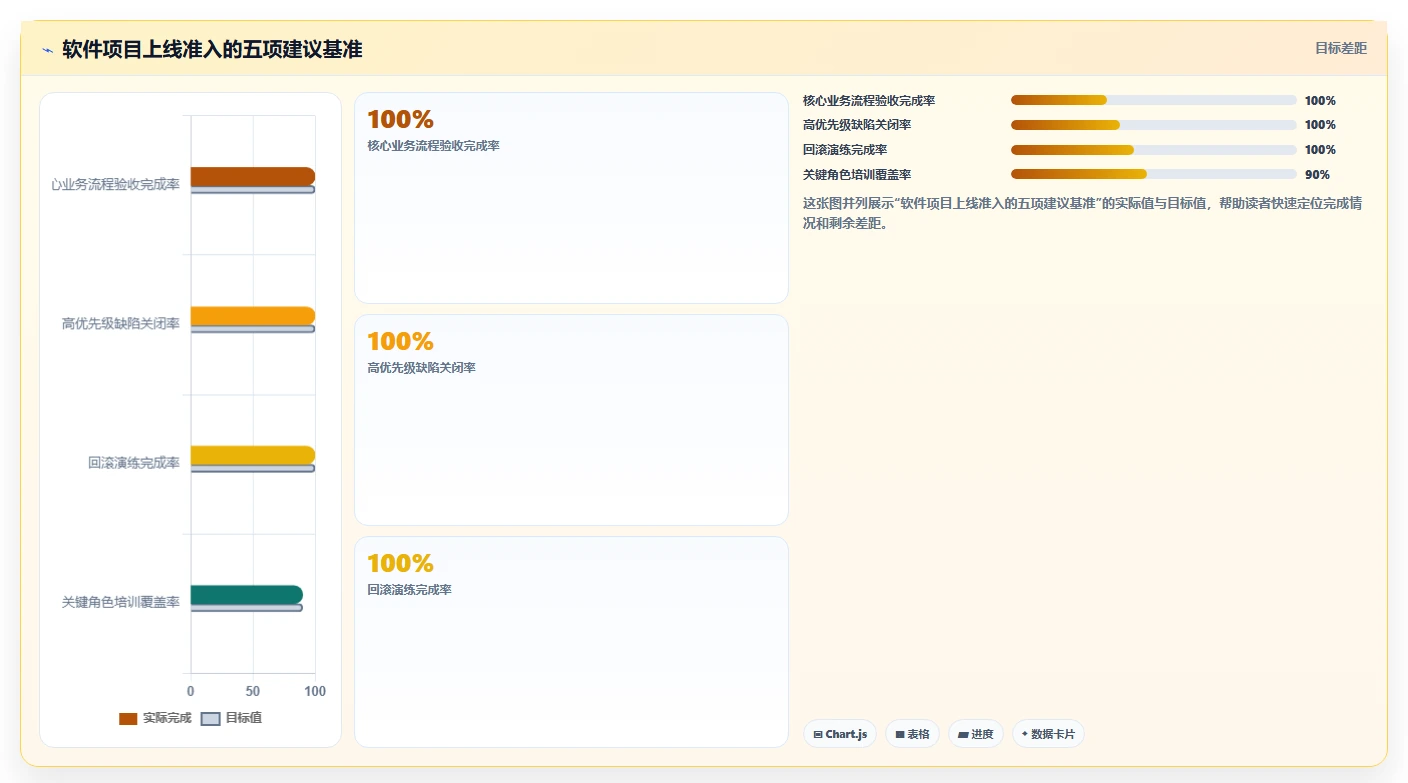Image resolution: width=1408 pixels, height=783 pixels.
Task: Click the teal 关键角色培训覆盖率 actual bar
Action: click(x=247, y=595)
